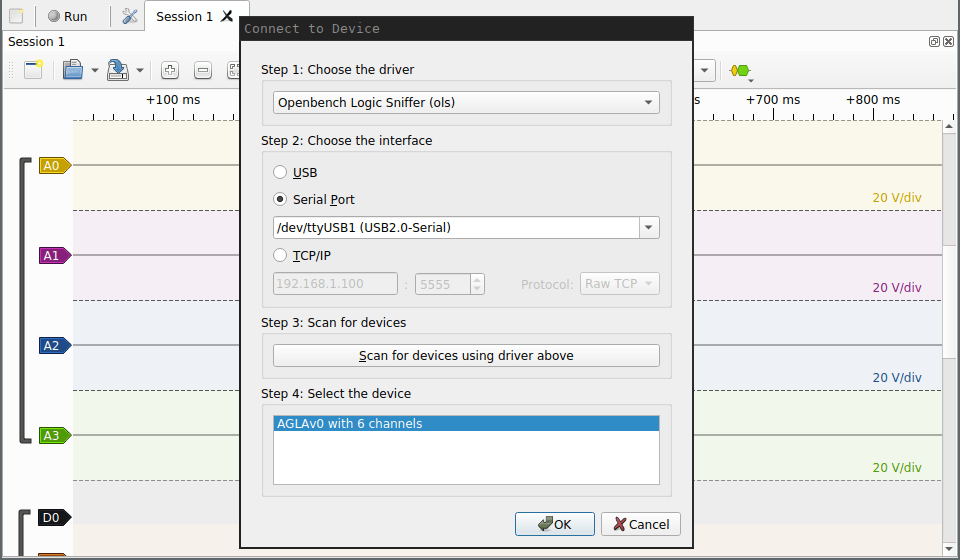This screenshot has width=960, height=560.
Task: Click the +800 ms ruler mark
Action: 873,100
